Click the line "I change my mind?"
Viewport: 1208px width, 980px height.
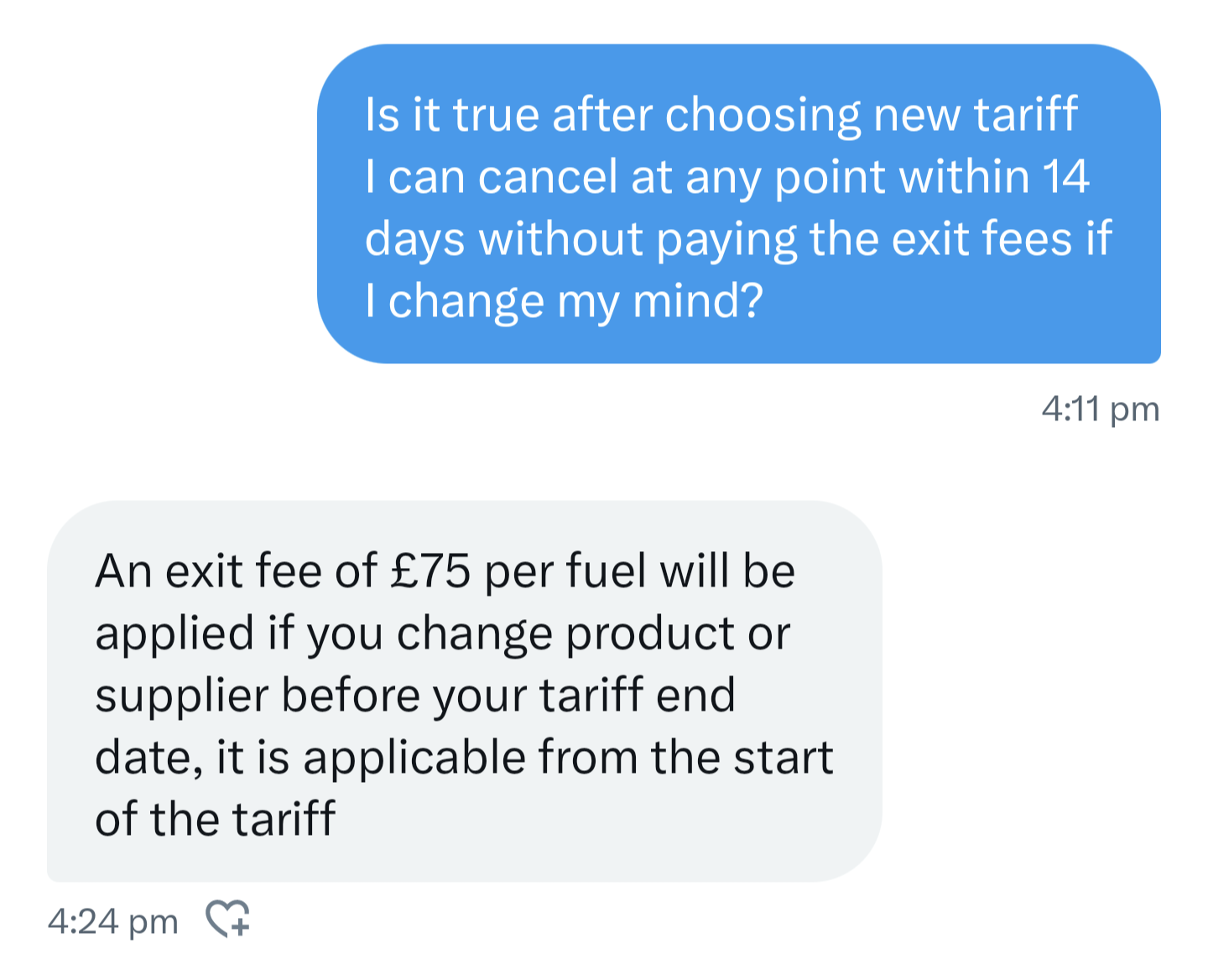pos(564,300)
